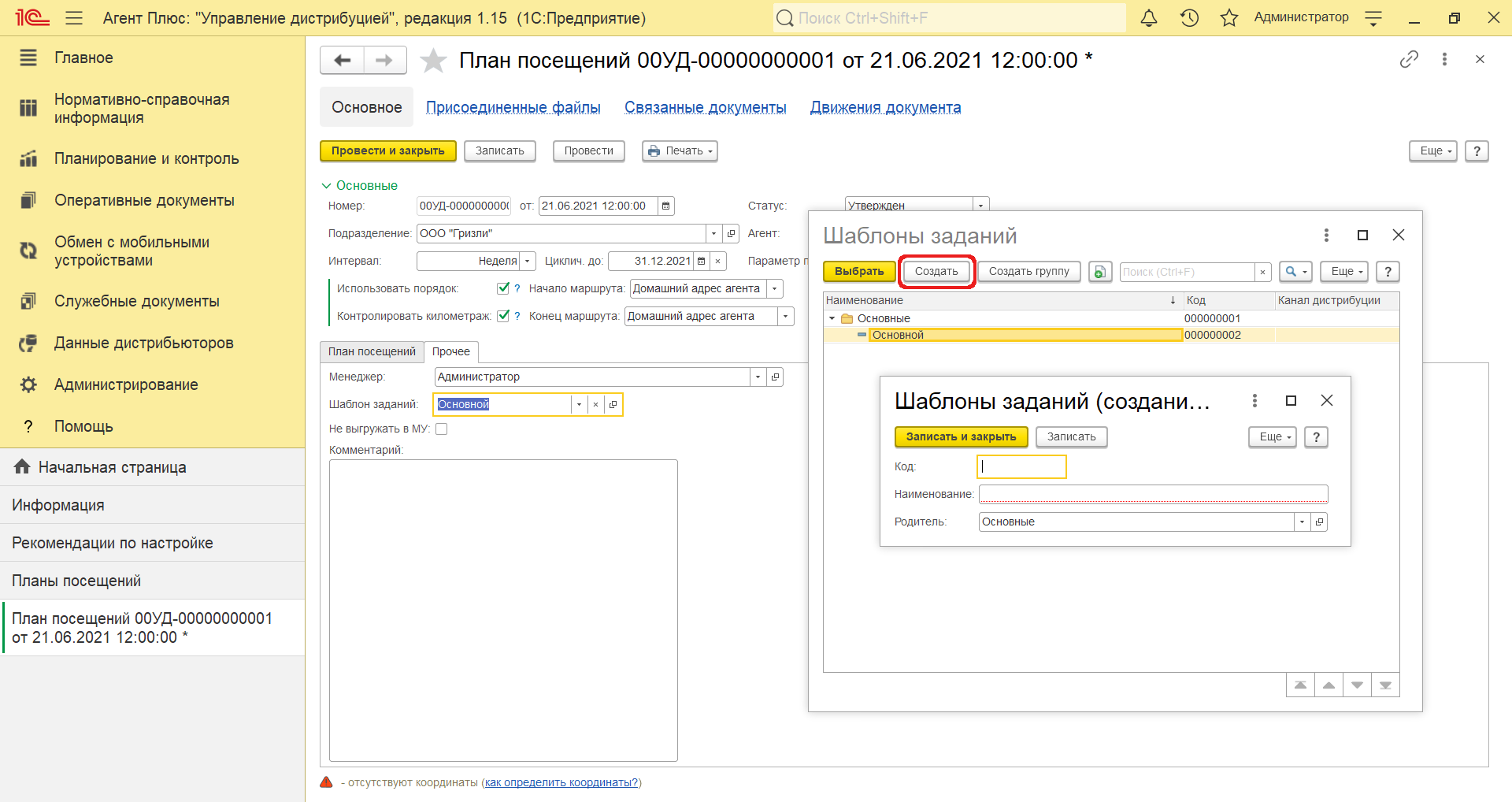Switch to 'План посещений' tab
The image size is (1512, 802).
pyautogui.click(x=372, y=351)
